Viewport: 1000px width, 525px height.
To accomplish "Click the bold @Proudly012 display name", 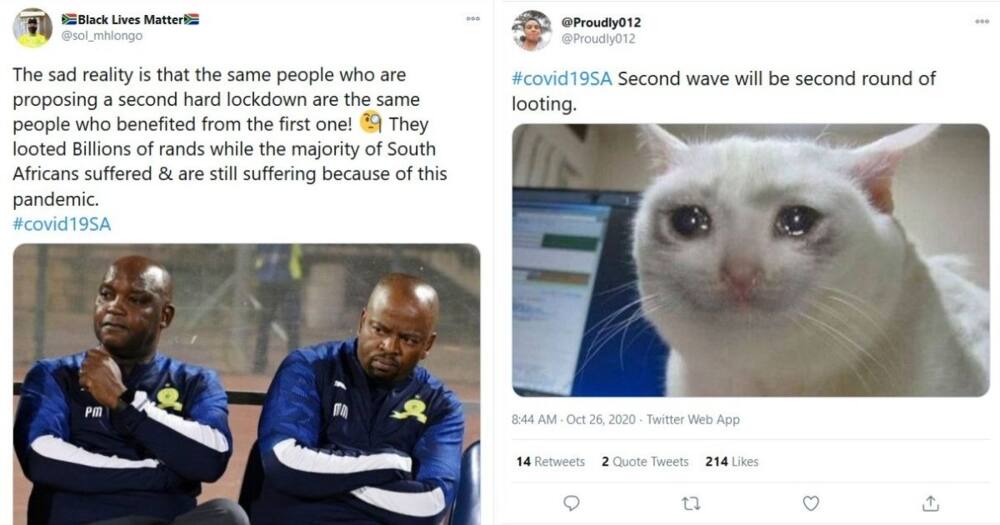I will pyautogui.click(x=601, y=22).
